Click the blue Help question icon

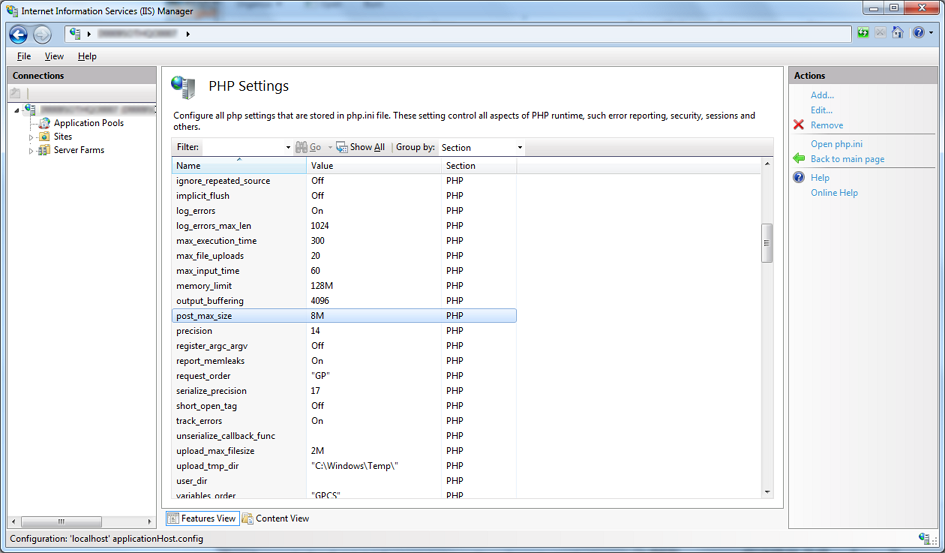click(x=799, y=177)
